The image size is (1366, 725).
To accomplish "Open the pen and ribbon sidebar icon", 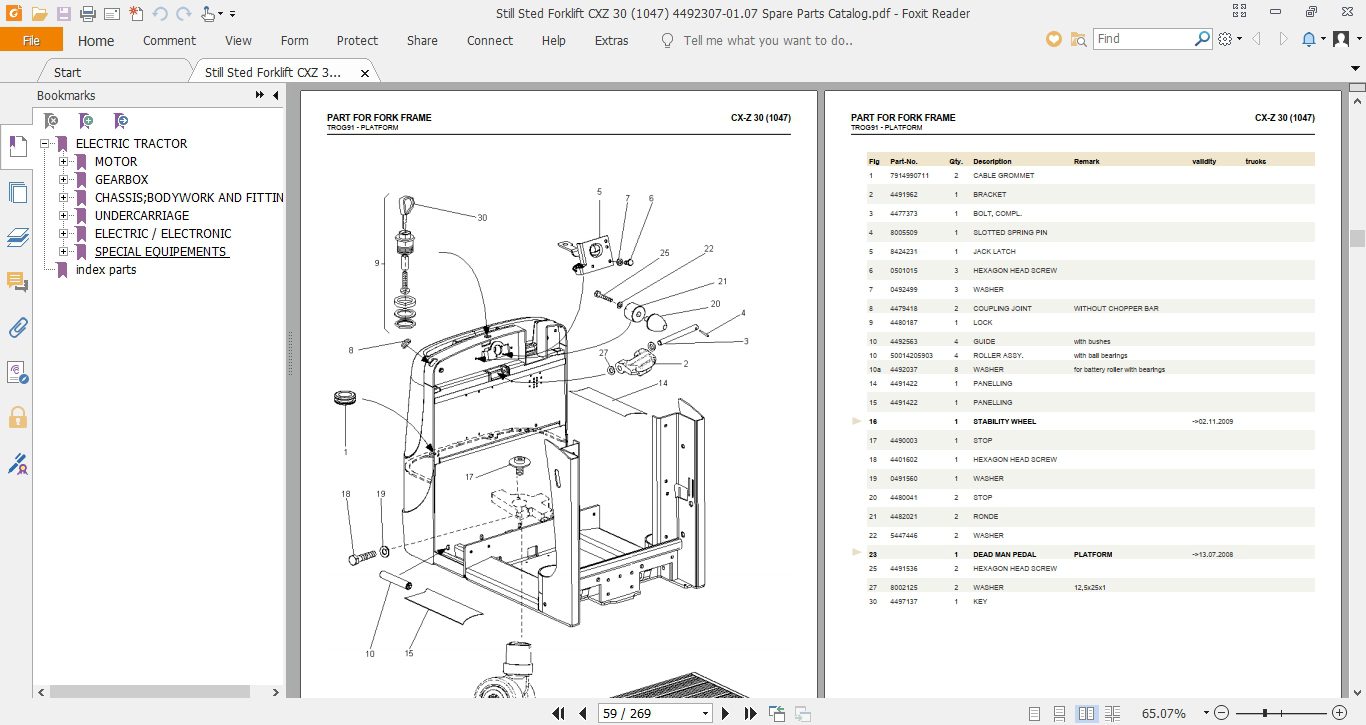I will [17, 463].
